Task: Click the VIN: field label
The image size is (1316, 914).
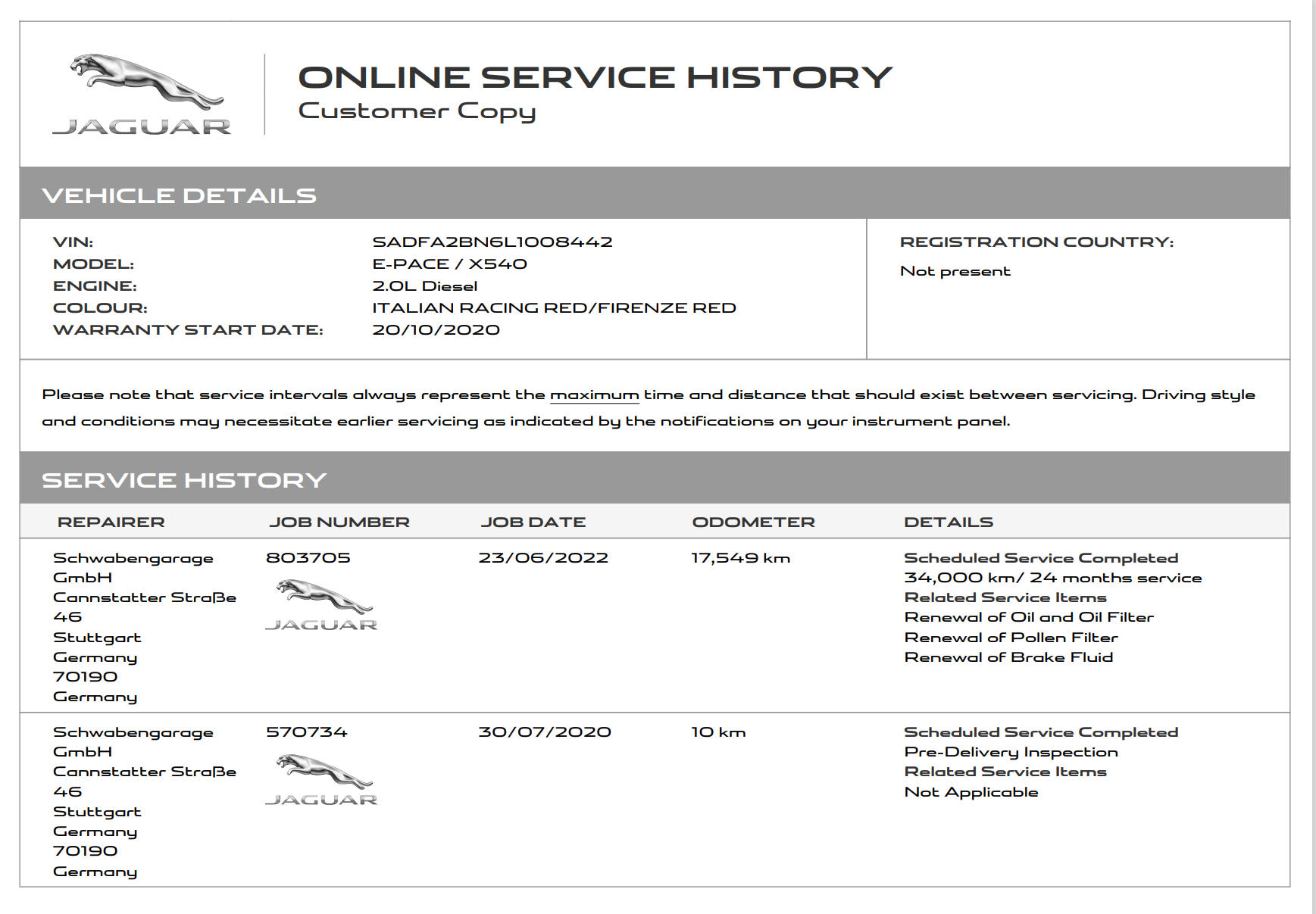Action: point(73,242)
